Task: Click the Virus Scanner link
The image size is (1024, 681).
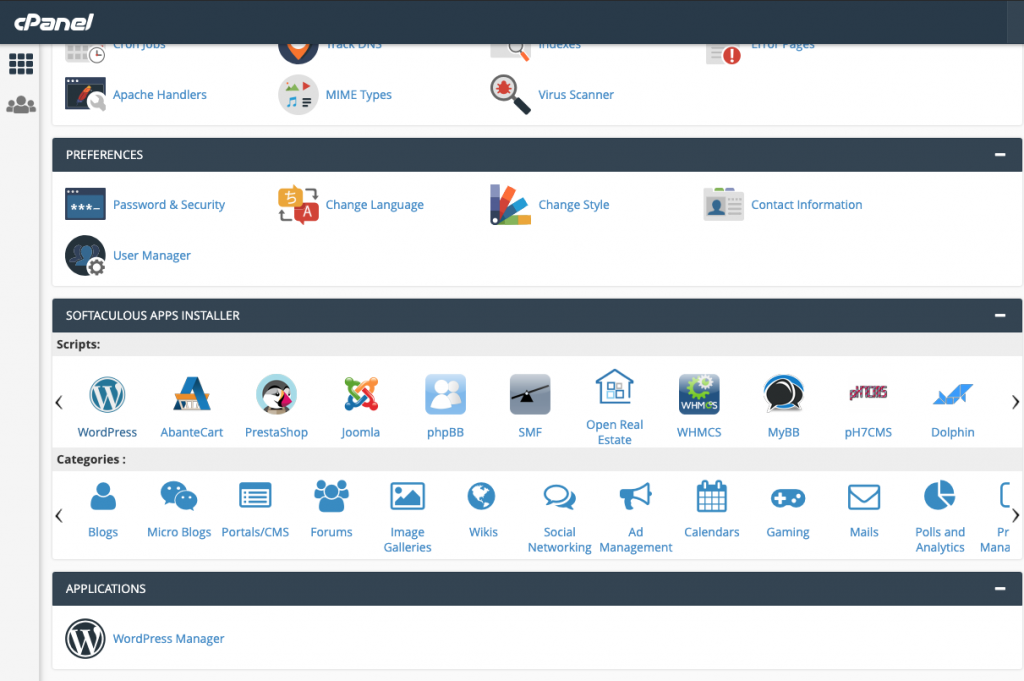Action: 576,95
